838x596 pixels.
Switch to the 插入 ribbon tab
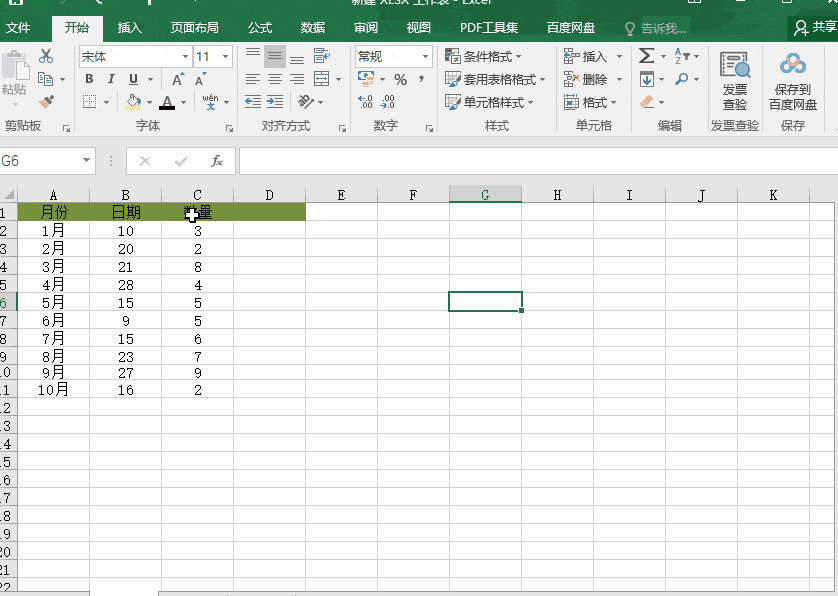pos(130,28)
